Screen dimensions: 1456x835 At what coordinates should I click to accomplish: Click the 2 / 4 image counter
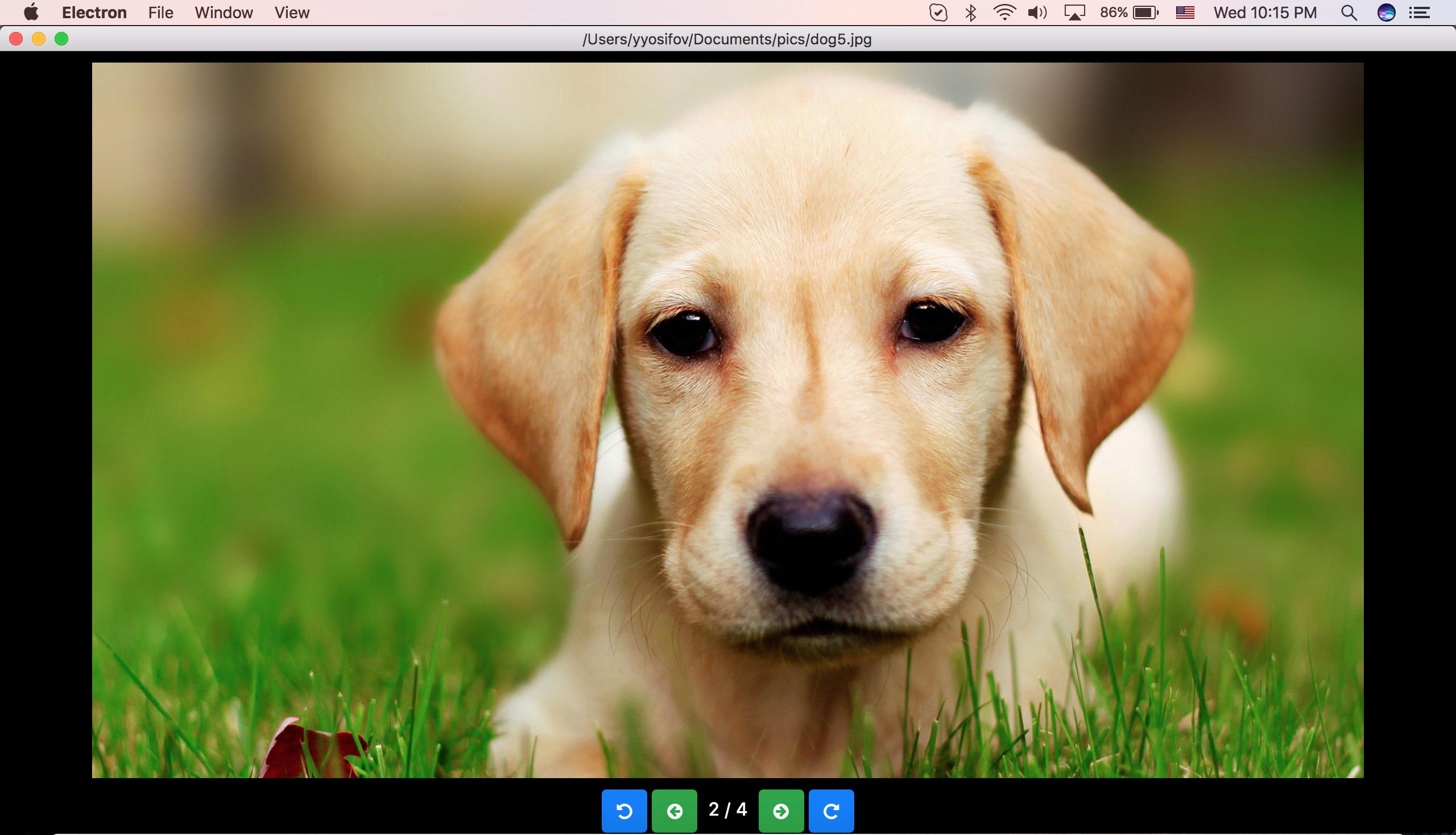click(726, 811)
